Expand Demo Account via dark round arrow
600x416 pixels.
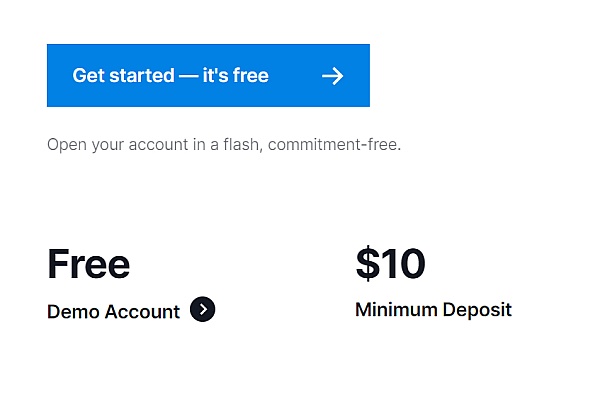202,309
